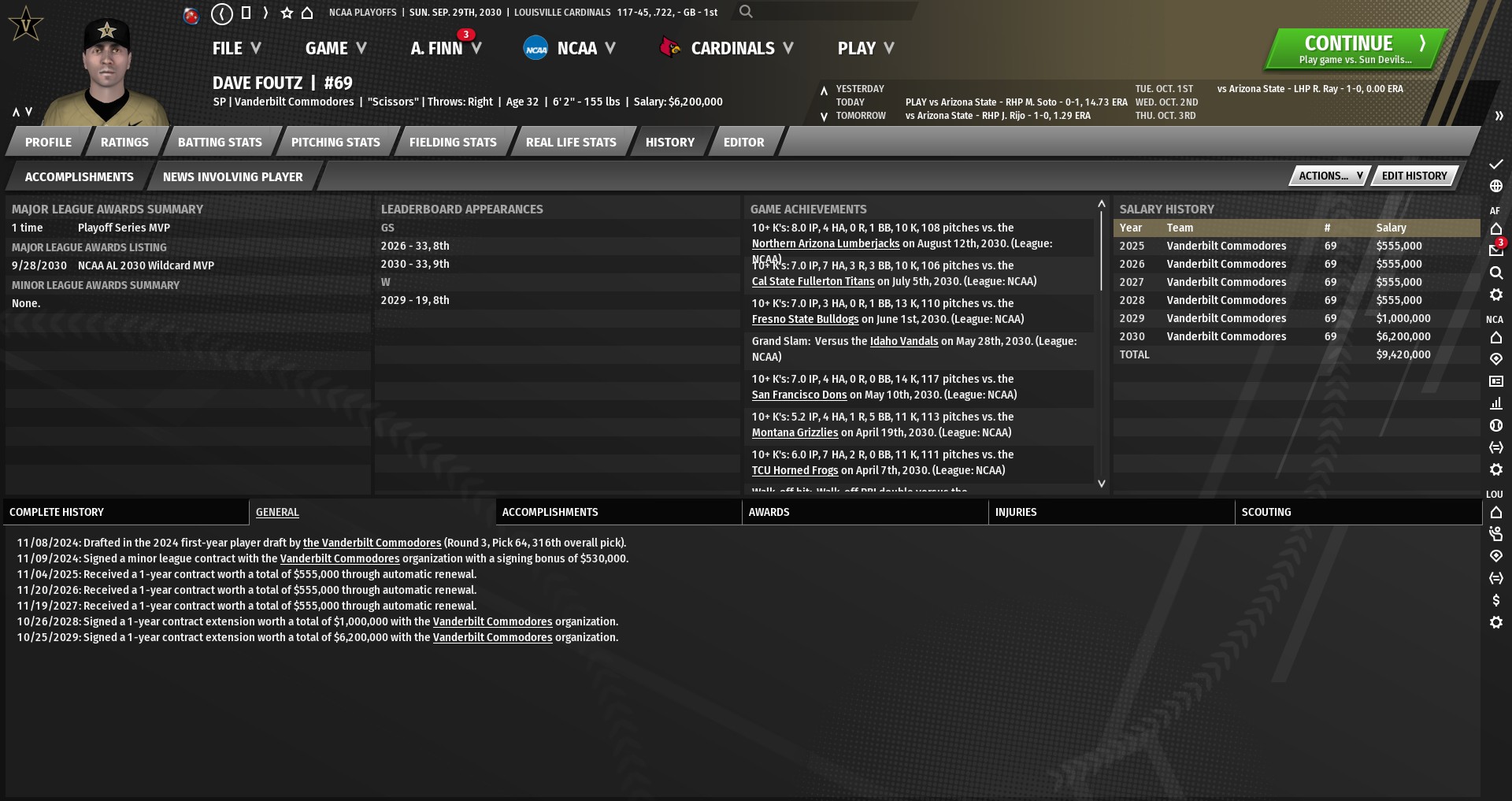Image resolution: width=1512 pixels, height=801 pixels.
Task: Open the NEWS INVOLVING PLAYER tab
Action: (x=232, y=177)
